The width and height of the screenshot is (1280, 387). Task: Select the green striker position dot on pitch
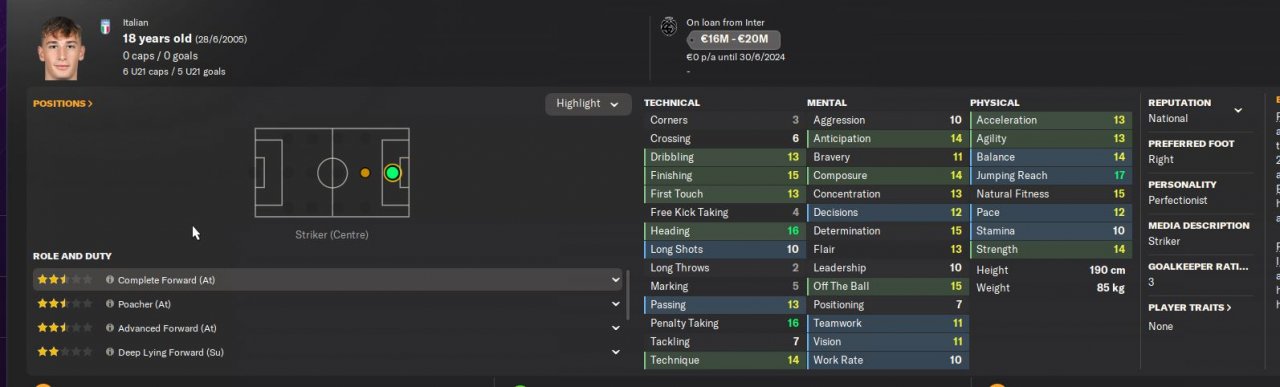[392, 173]
